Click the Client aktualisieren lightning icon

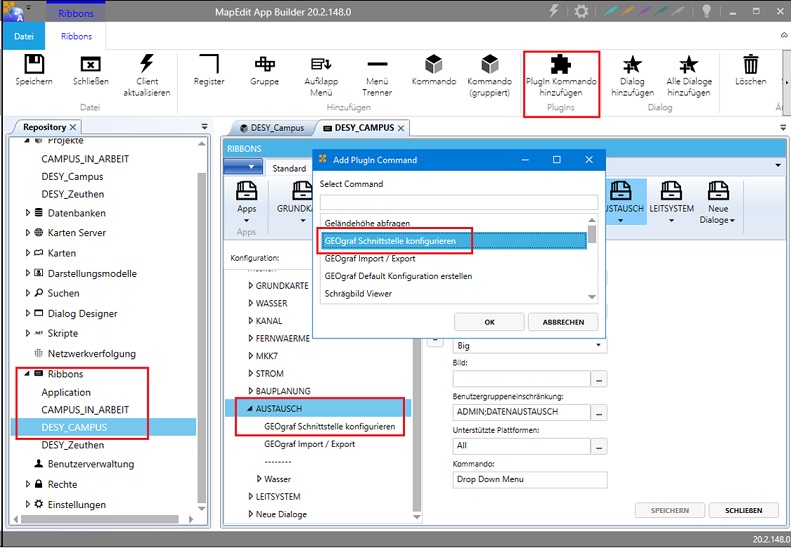[147, 65]
